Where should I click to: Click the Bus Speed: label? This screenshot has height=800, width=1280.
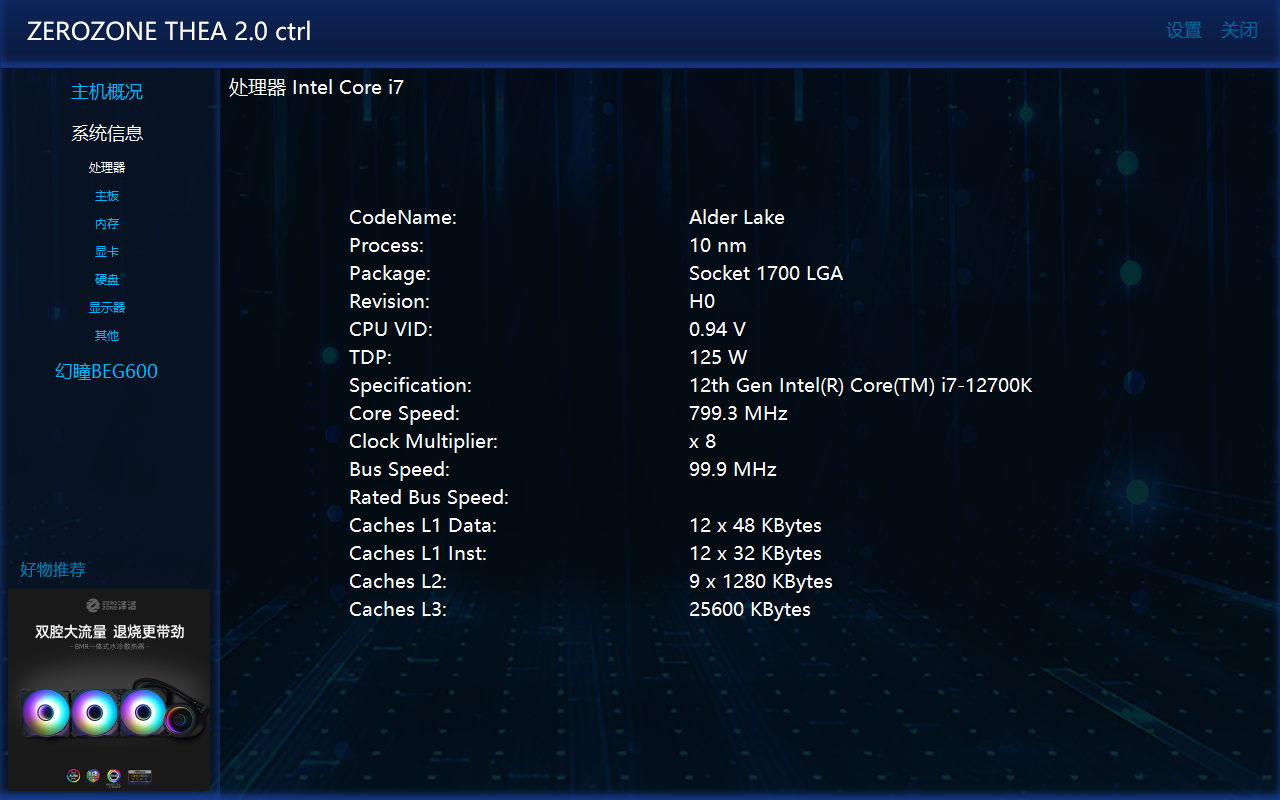click(x=399, y=469)
